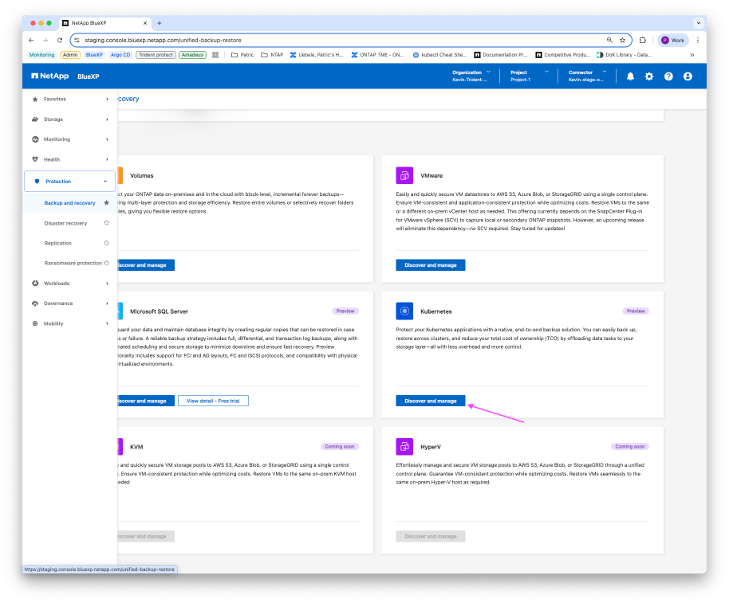Click the HyperV Coming soon badge
Screen dimensions: 729x603
coord(630,446)
